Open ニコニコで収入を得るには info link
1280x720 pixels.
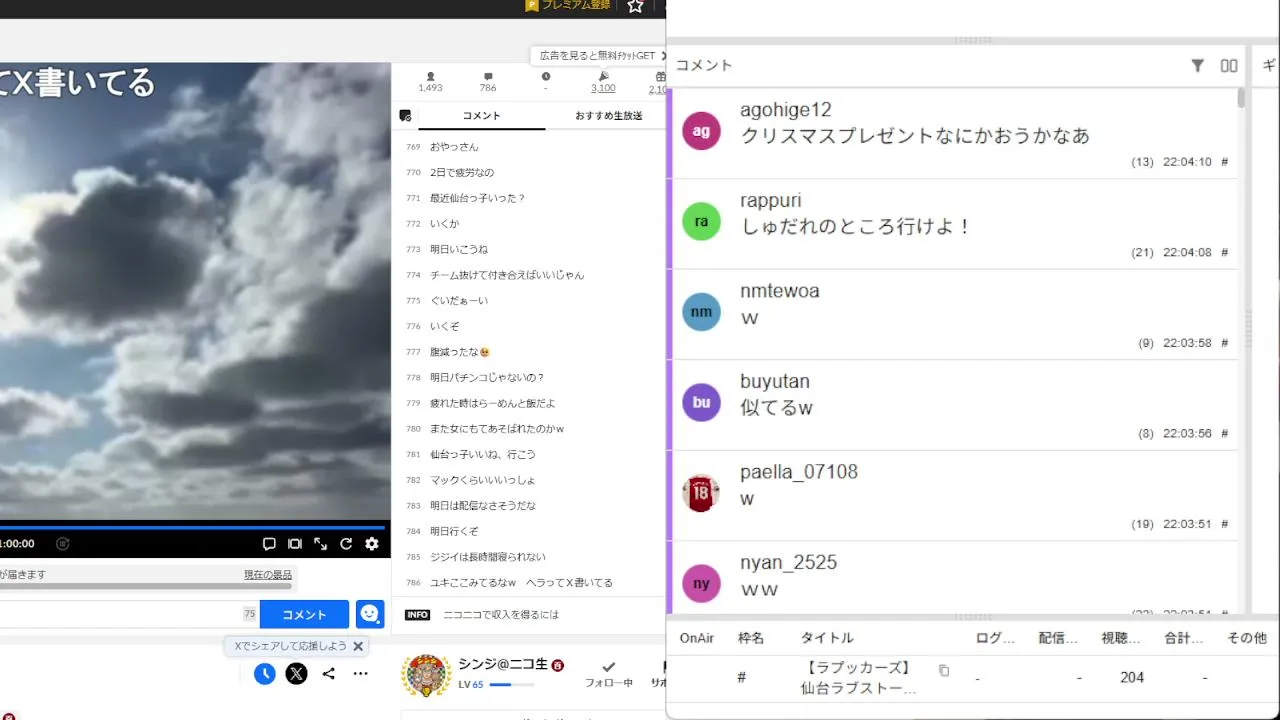(501, 615)
